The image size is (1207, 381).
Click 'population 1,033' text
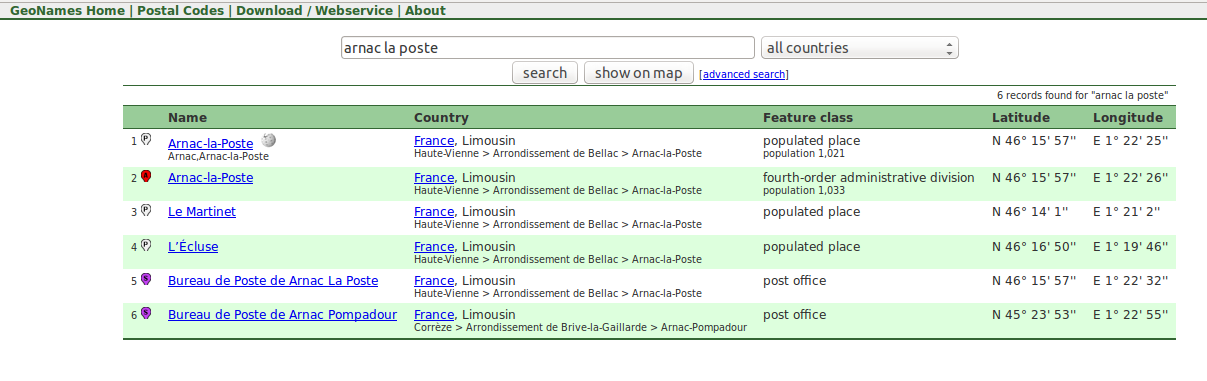click(804, 190)
